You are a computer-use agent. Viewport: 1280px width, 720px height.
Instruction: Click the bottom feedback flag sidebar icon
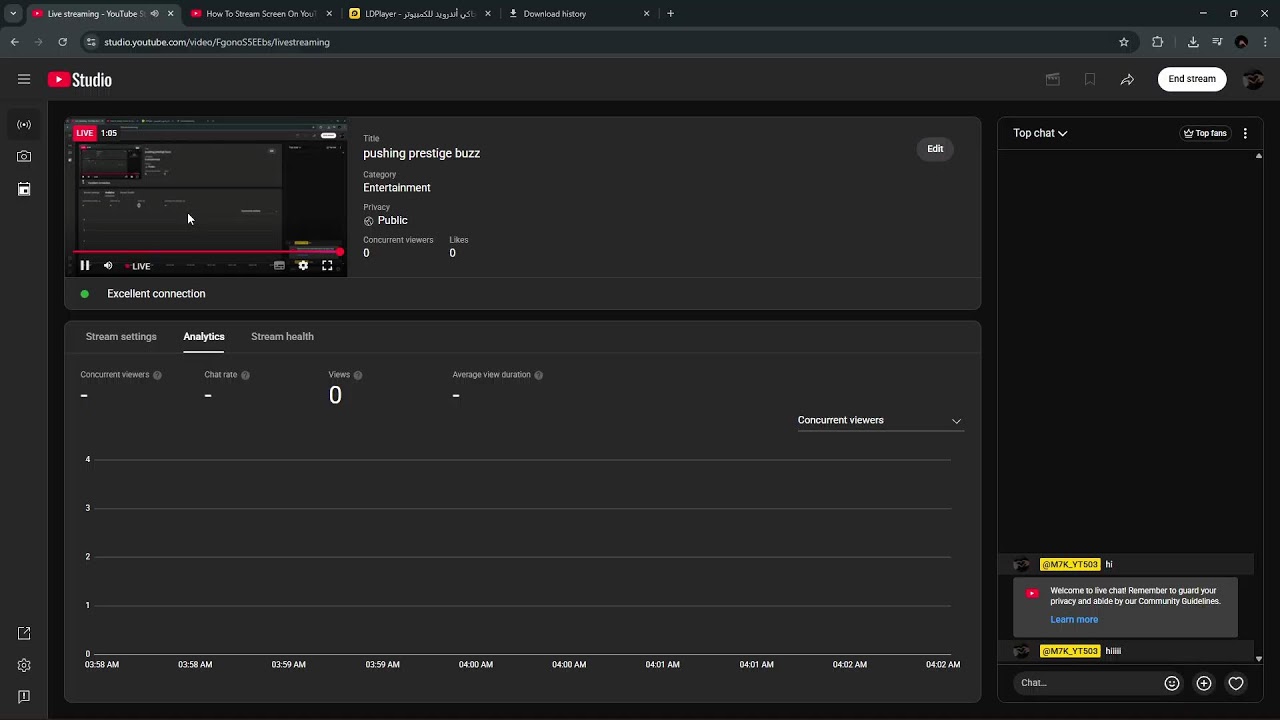(24, 697)
